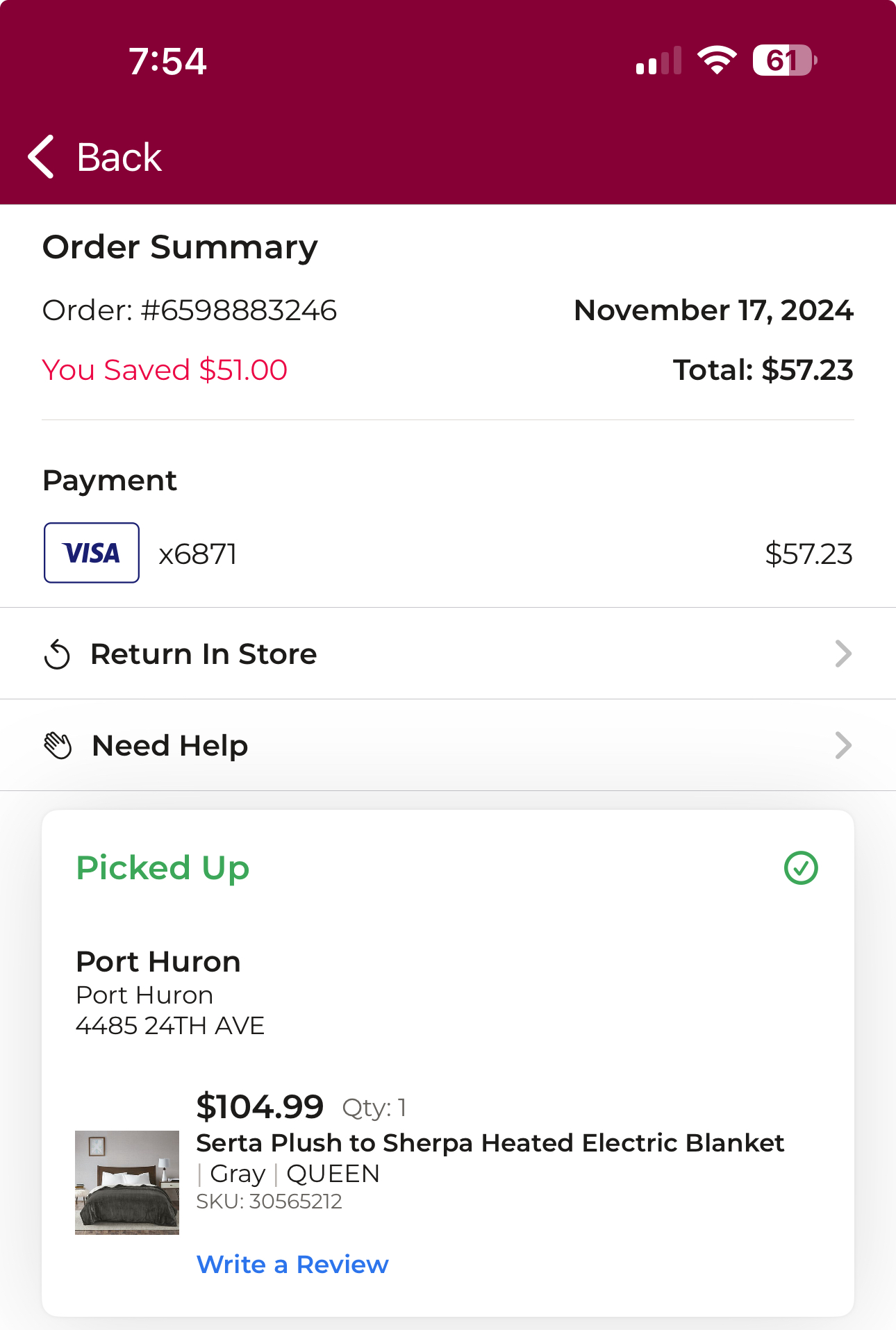Viewport: 896px width, 1330px height.
Task: Open the Return In Store row
Action: pyautogui.click(x=448, y=654)
